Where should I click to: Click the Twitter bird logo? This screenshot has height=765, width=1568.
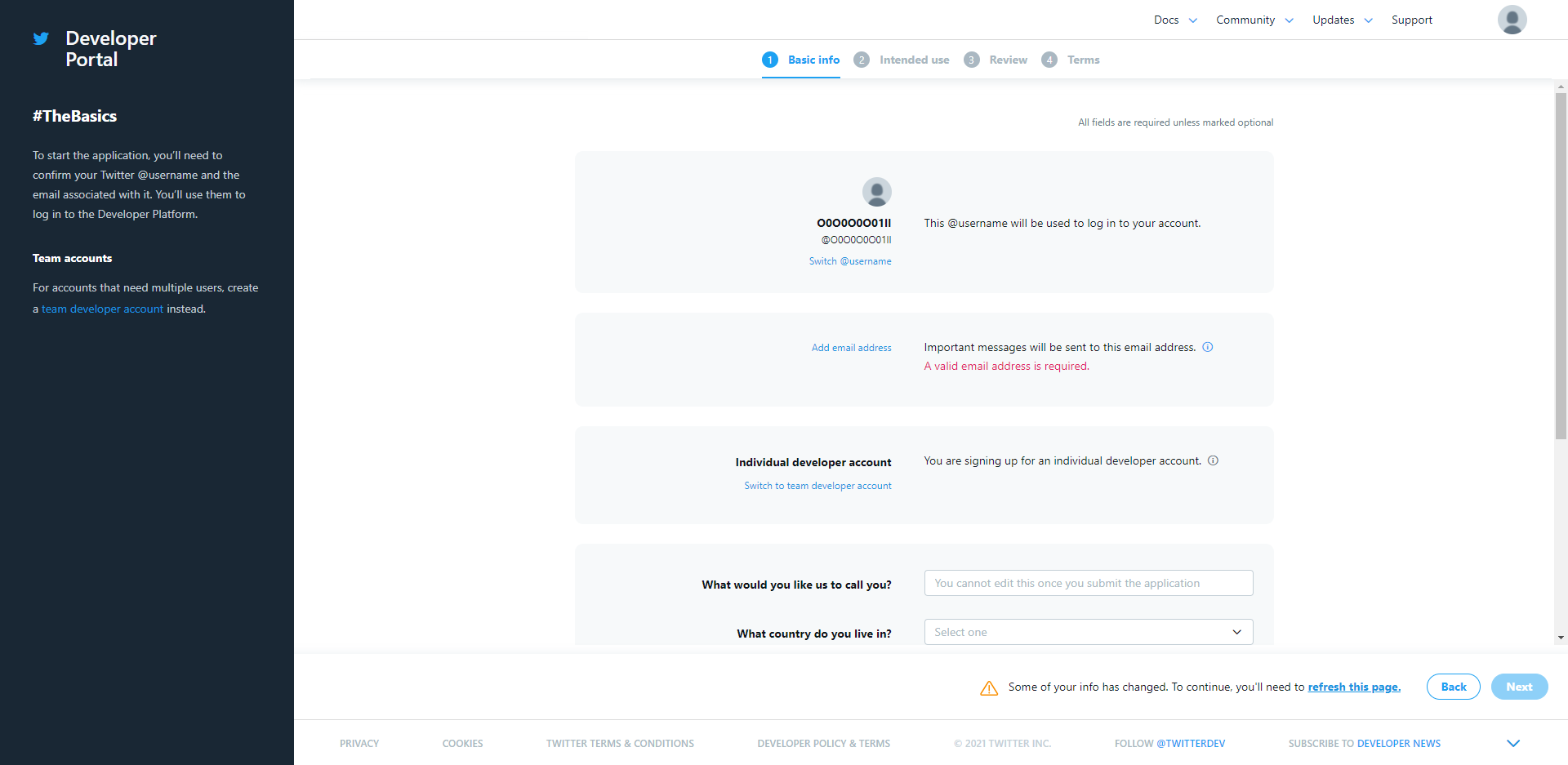[x=41, y=38]
